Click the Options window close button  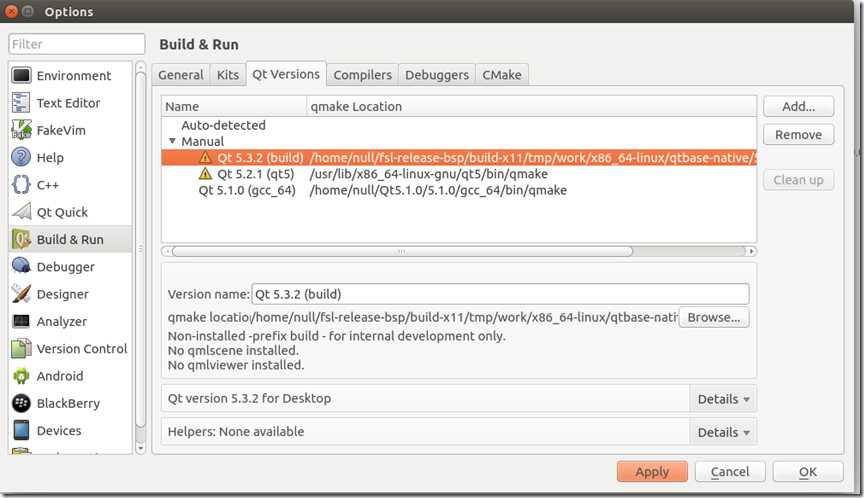point(11,11)
